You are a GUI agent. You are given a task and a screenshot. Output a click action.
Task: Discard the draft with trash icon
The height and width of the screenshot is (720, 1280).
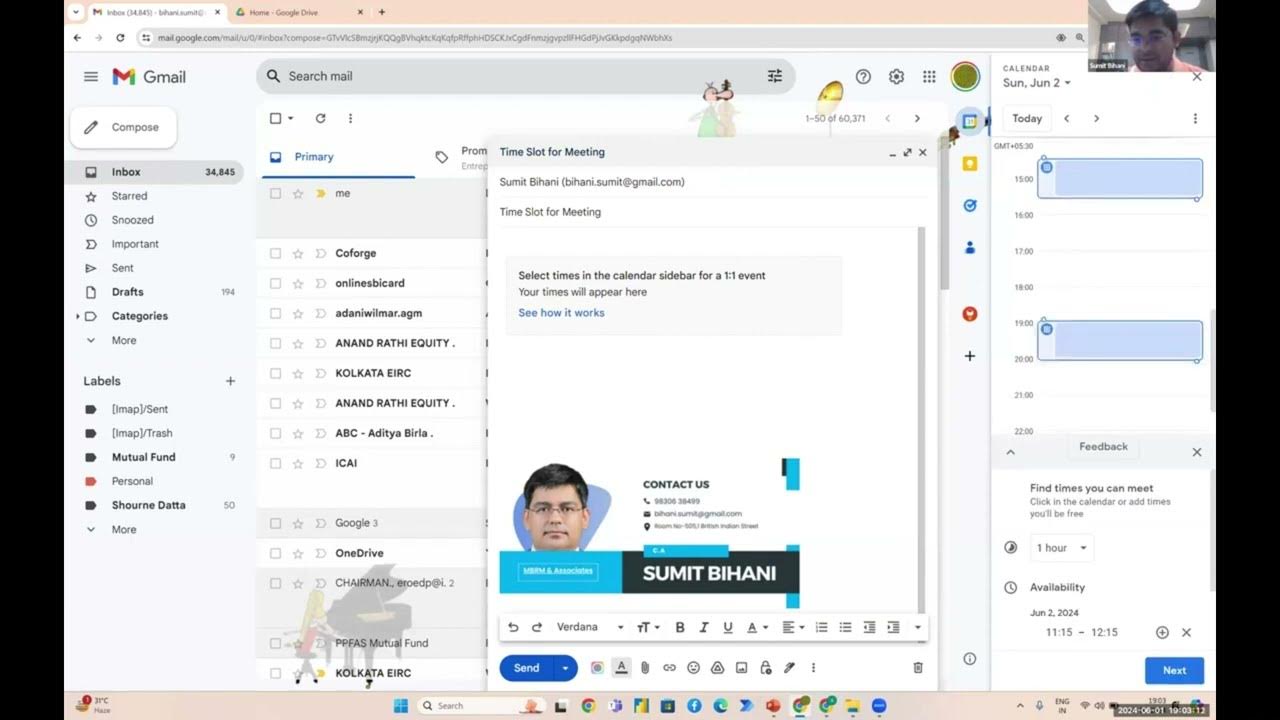click(918, 668)
